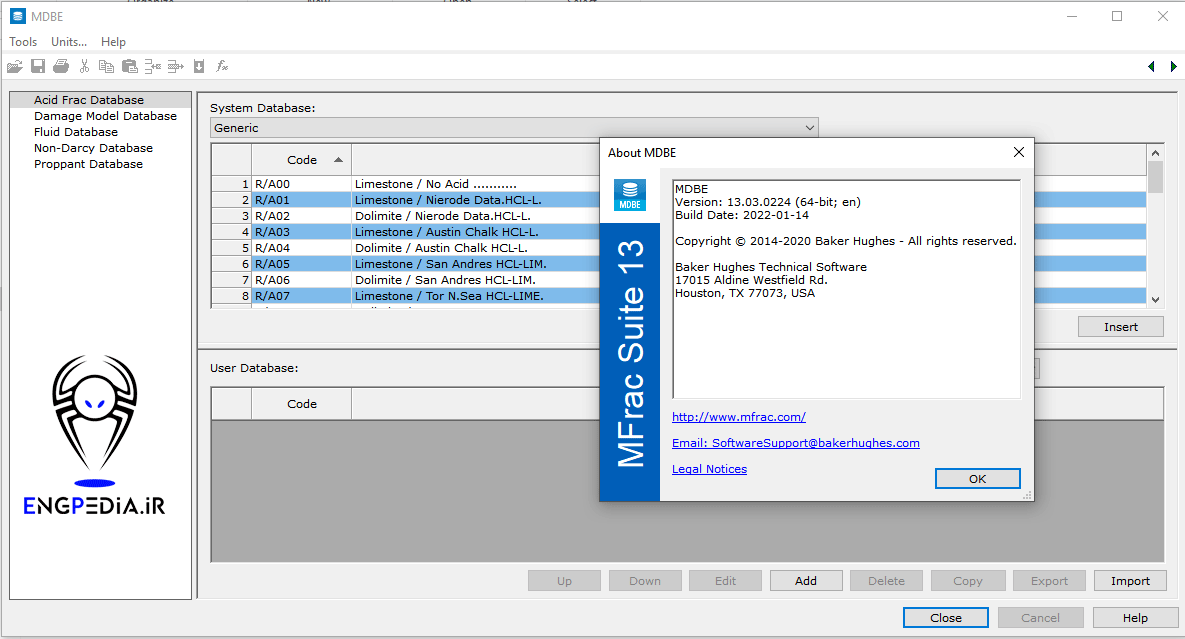Click row number 1 header in System table
The width and height of the screenshot is (1185, 639).
tap(231, 184)
